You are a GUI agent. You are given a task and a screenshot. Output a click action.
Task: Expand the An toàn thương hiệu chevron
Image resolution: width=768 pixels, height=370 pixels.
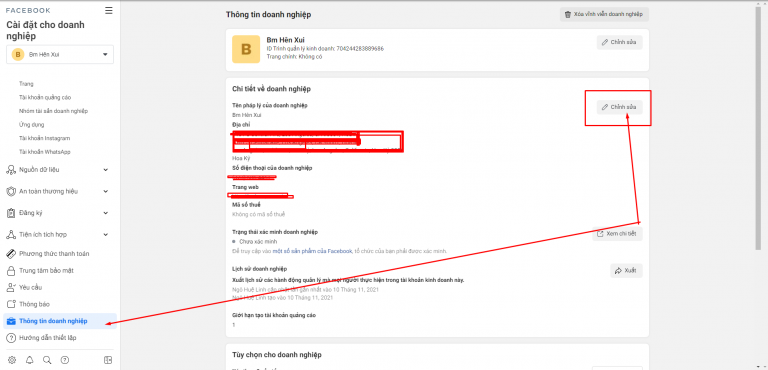pyautogui.click(x=106, y=192)
